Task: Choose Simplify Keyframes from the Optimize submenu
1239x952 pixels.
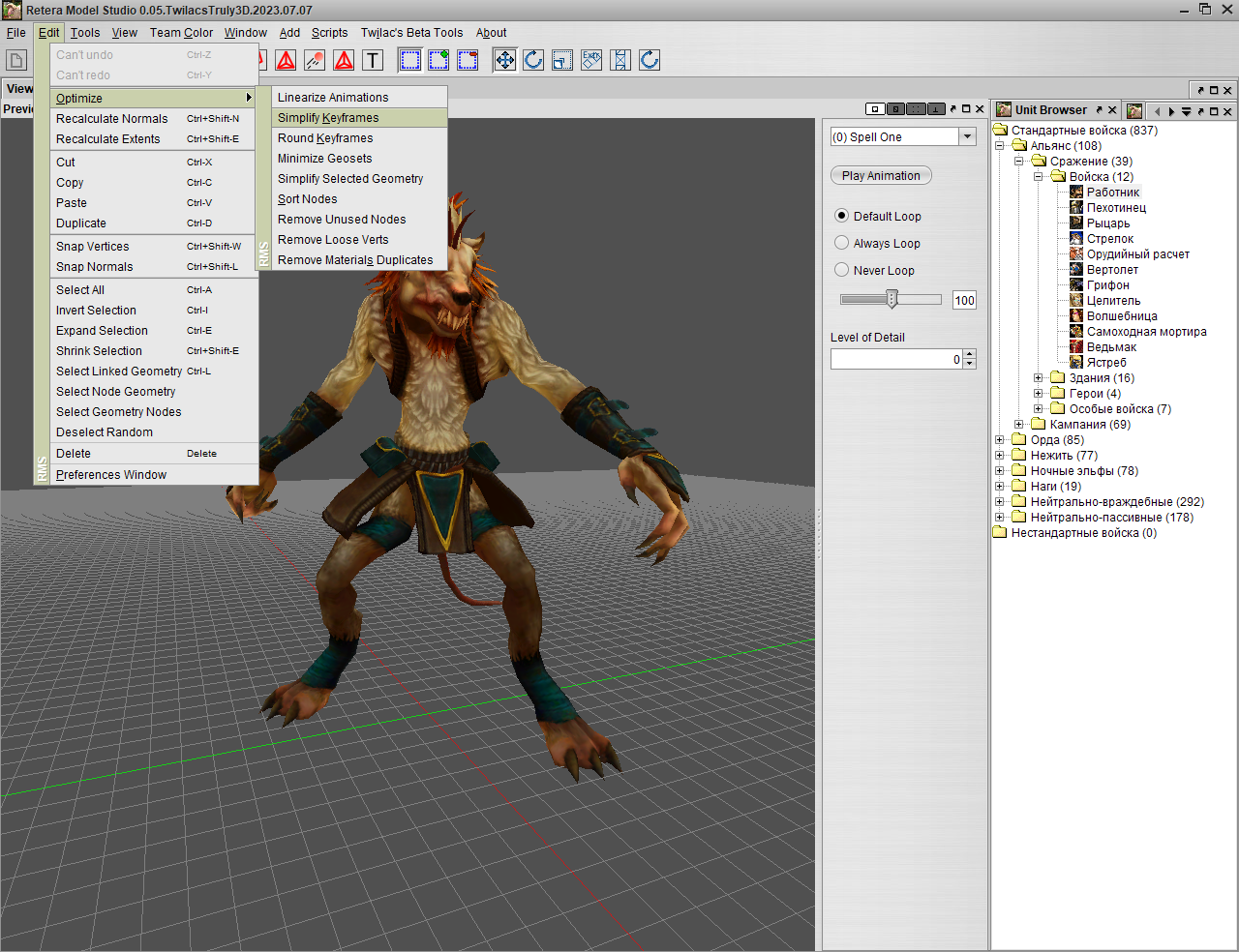Action: pyautogui.click(x=359, y=118)
